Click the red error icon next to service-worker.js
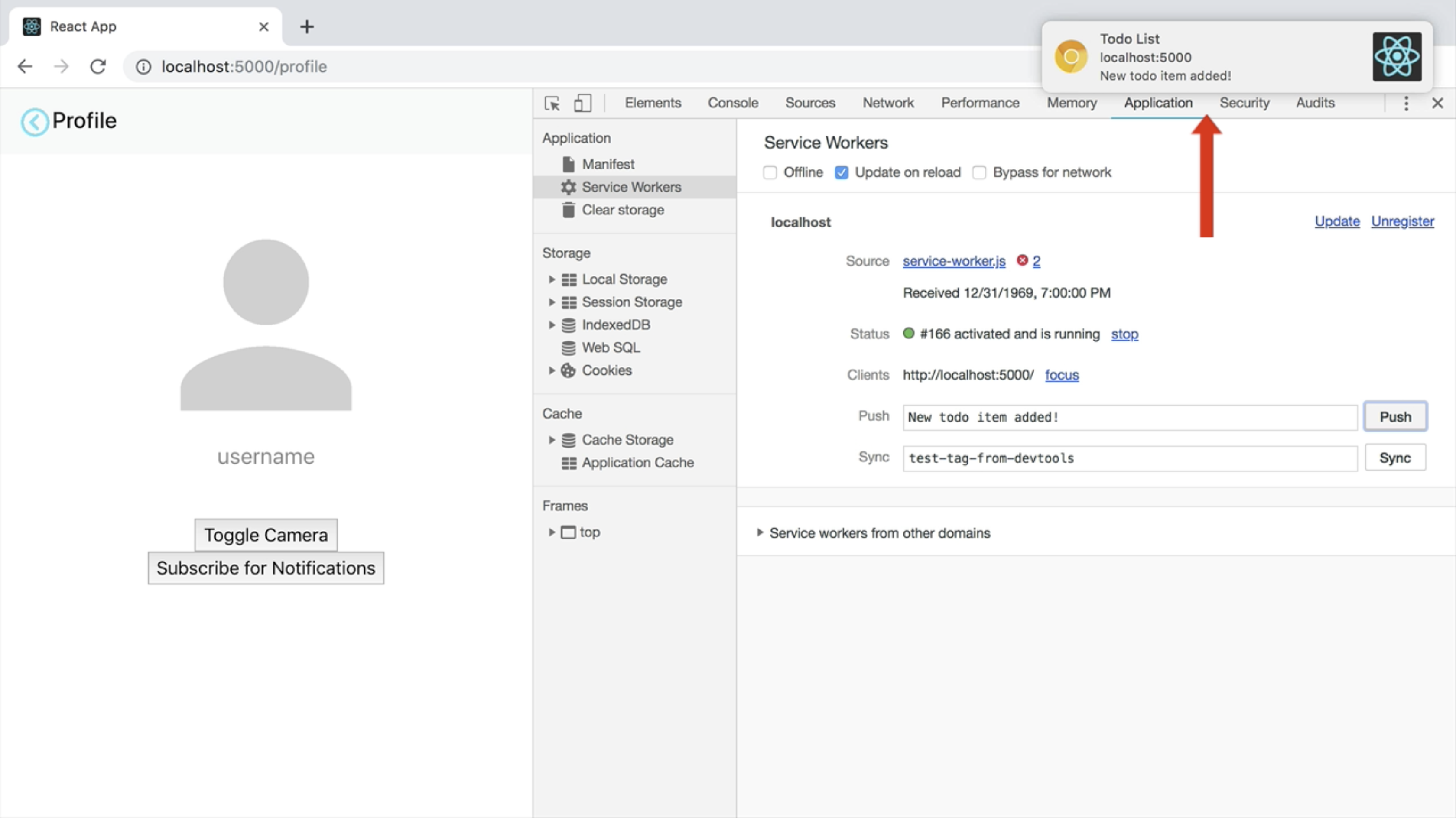1456x818 pixels. pyautogui.click(x=1022, y=260)
